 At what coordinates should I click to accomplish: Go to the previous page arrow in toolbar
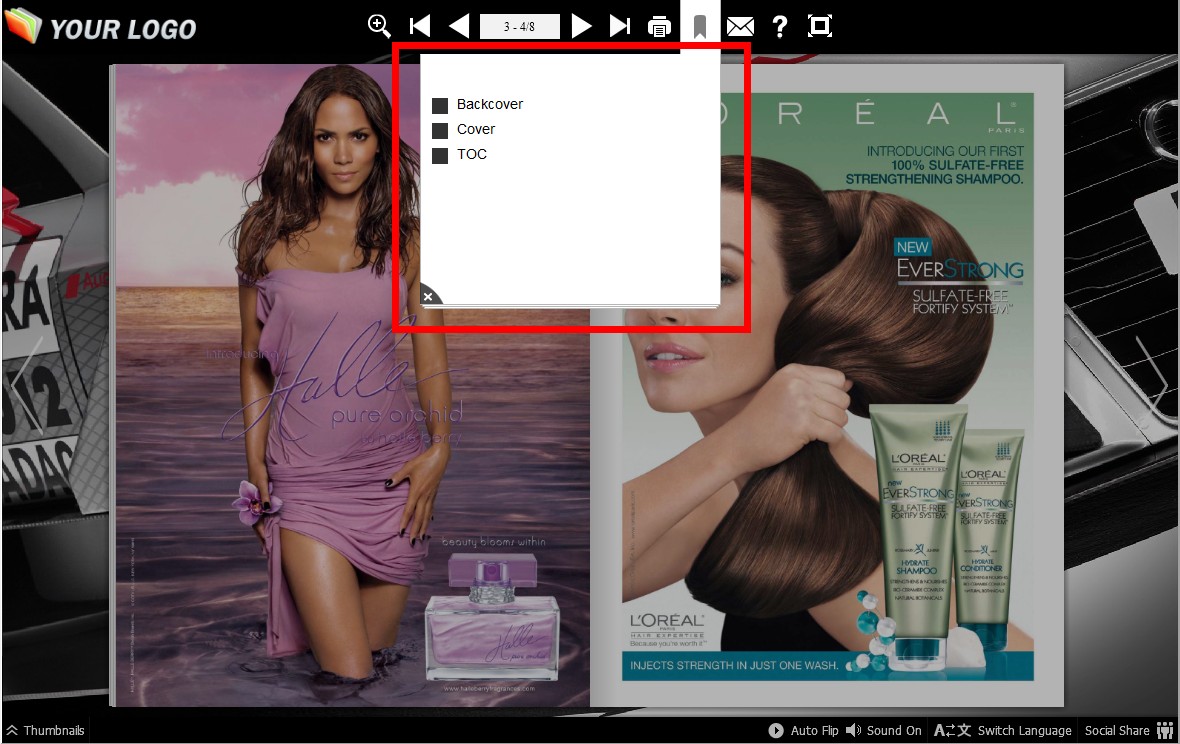[x=459, y=26]
